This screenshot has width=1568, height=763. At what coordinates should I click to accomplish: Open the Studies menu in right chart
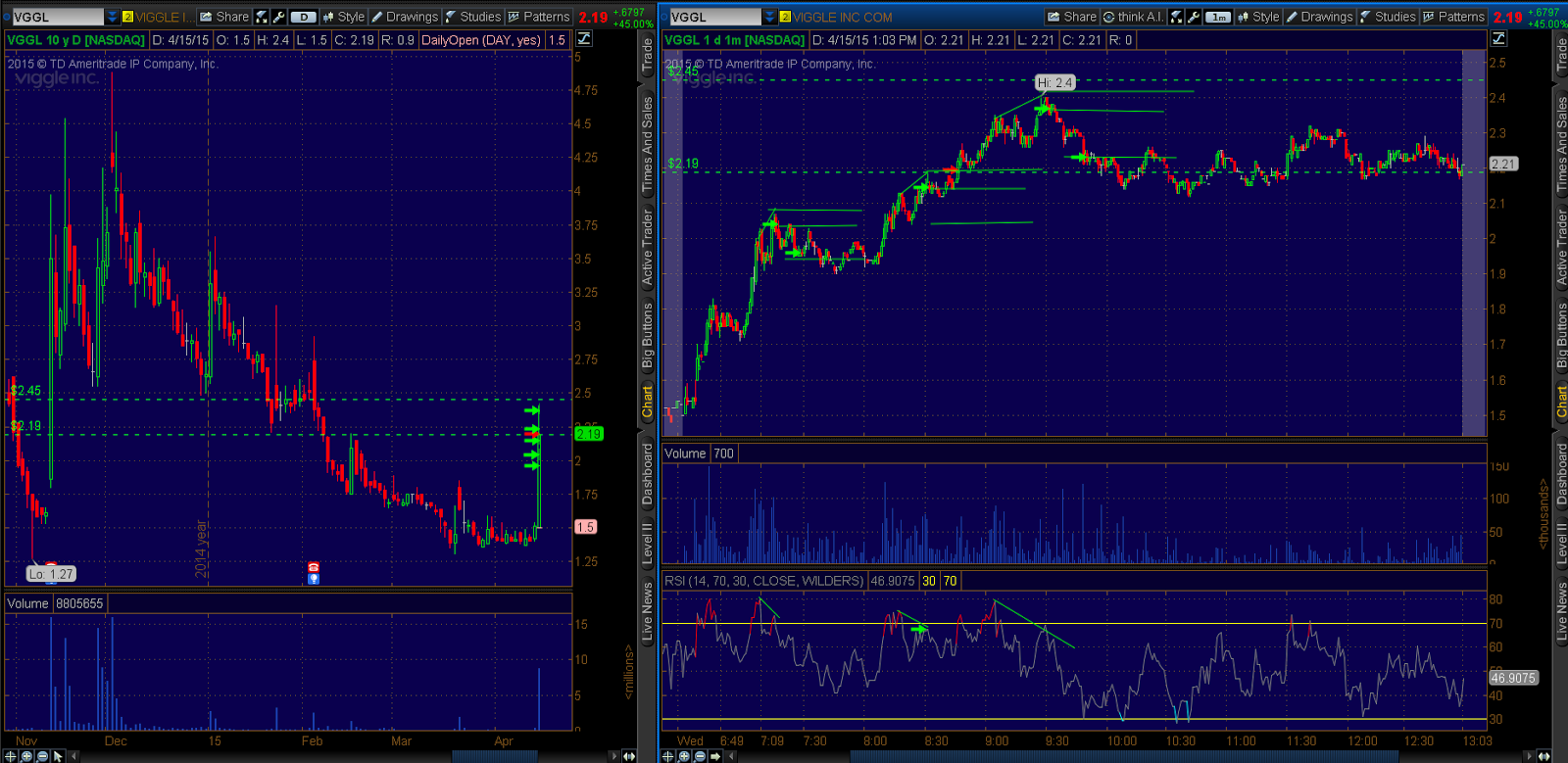pyautogui.click(x=1388, y=17)
